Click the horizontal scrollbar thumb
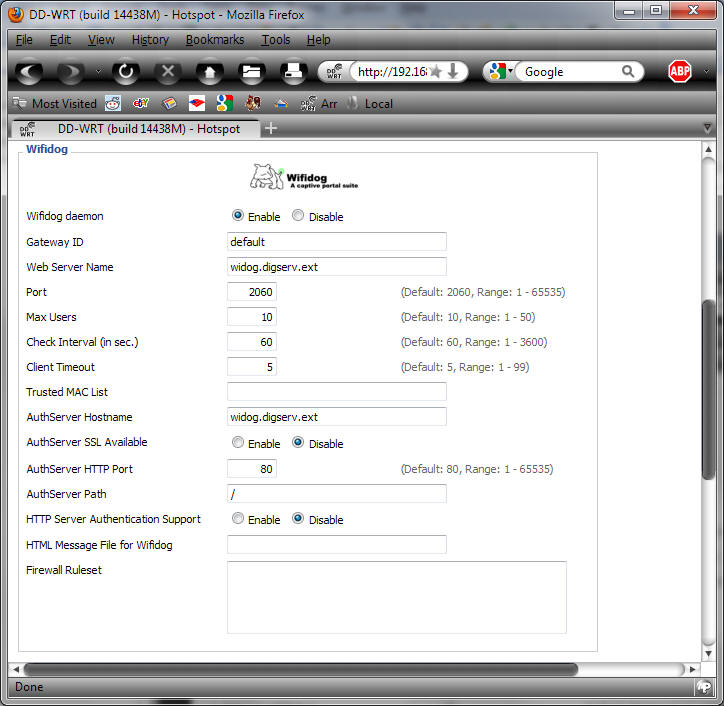 pos(301,669)
